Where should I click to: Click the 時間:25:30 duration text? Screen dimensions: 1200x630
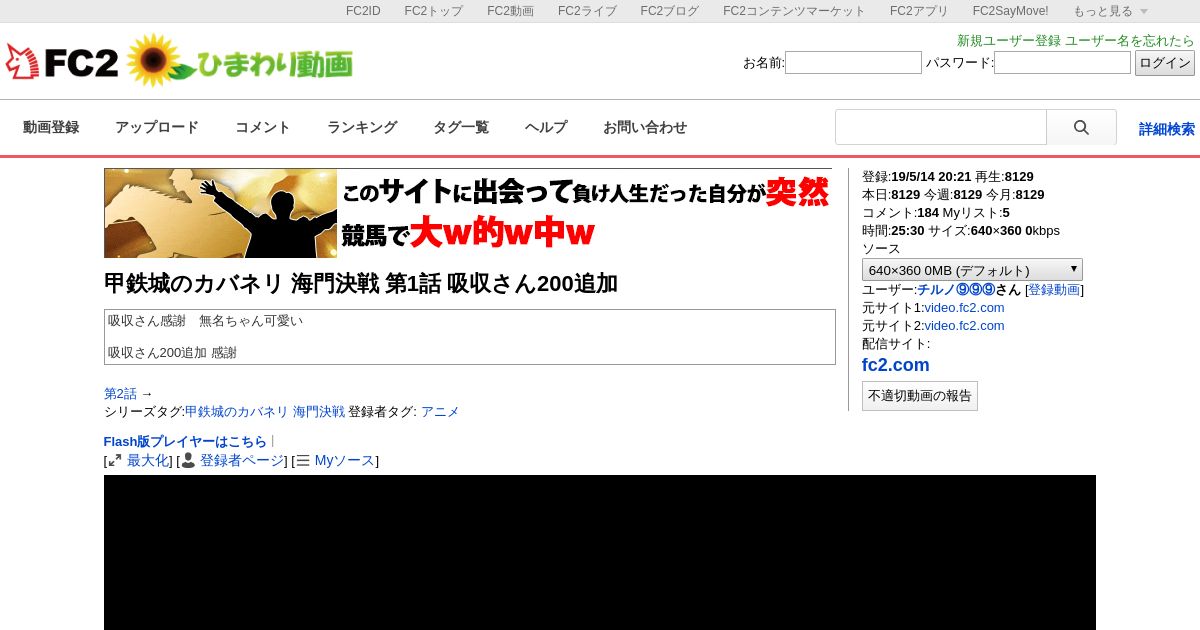(x=893, y=231)
